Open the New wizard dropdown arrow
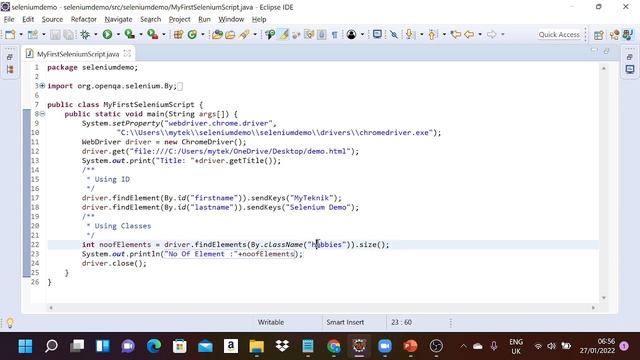640x360 pixels. [x=20, y=35]
